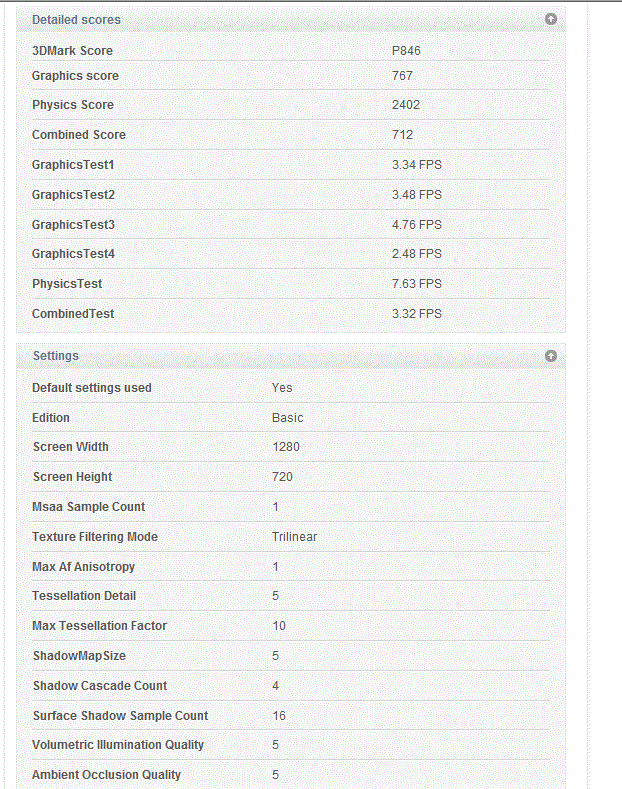The image size is (622, 789).
Task: Collapse the Settings panel arrow icon
Action: pyautogui.click(x=550, y=356)
